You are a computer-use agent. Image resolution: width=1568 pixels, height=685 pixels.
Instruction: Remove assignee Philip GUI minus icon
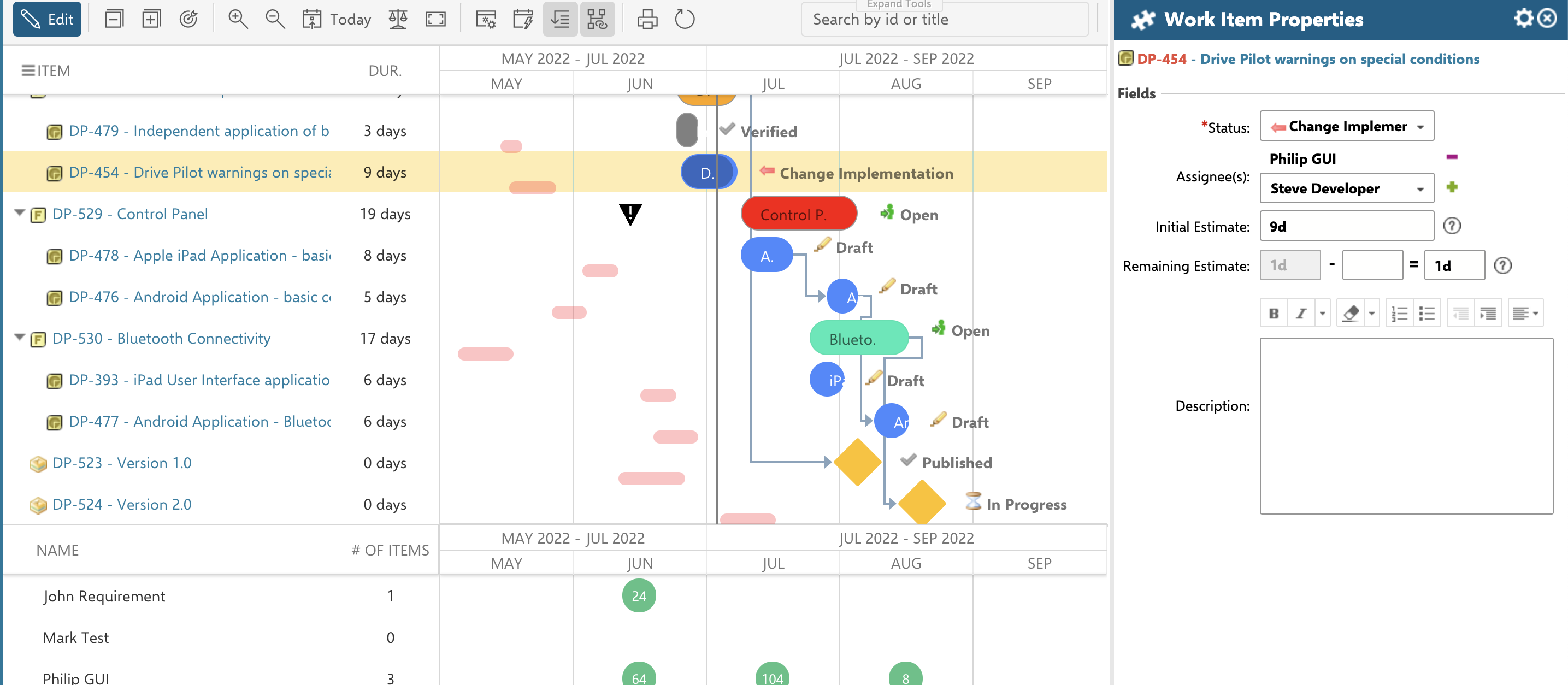[x=1451, y=157]
